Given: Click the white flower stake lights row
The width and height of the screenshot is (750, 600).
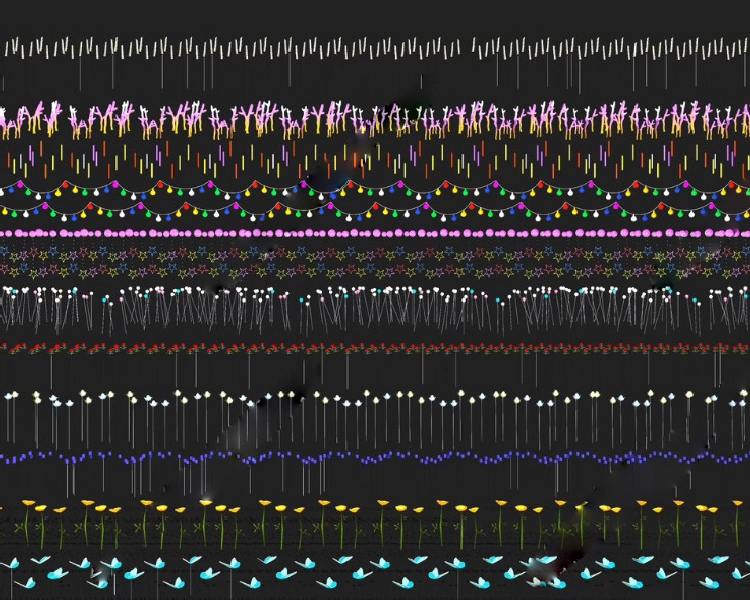Looking at the screenshot, I should coord(375,398).
